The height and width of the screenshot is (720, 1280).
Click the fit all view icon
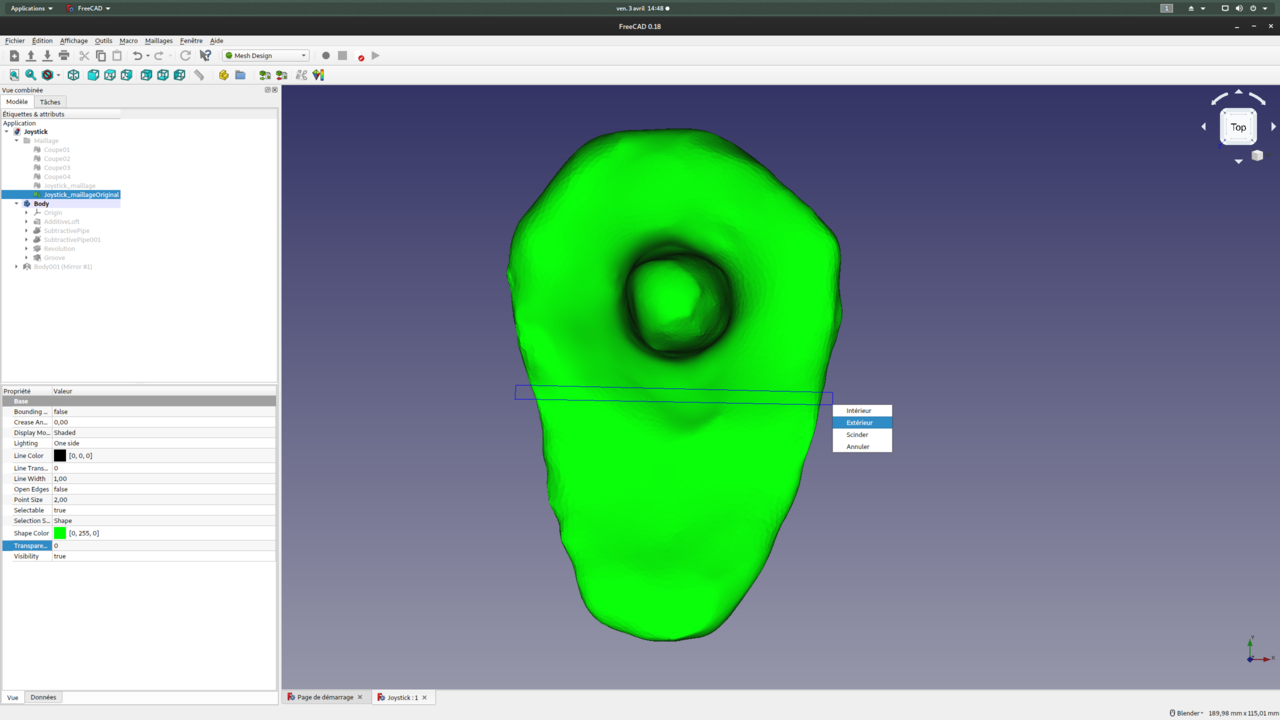(x=14, y=75)
